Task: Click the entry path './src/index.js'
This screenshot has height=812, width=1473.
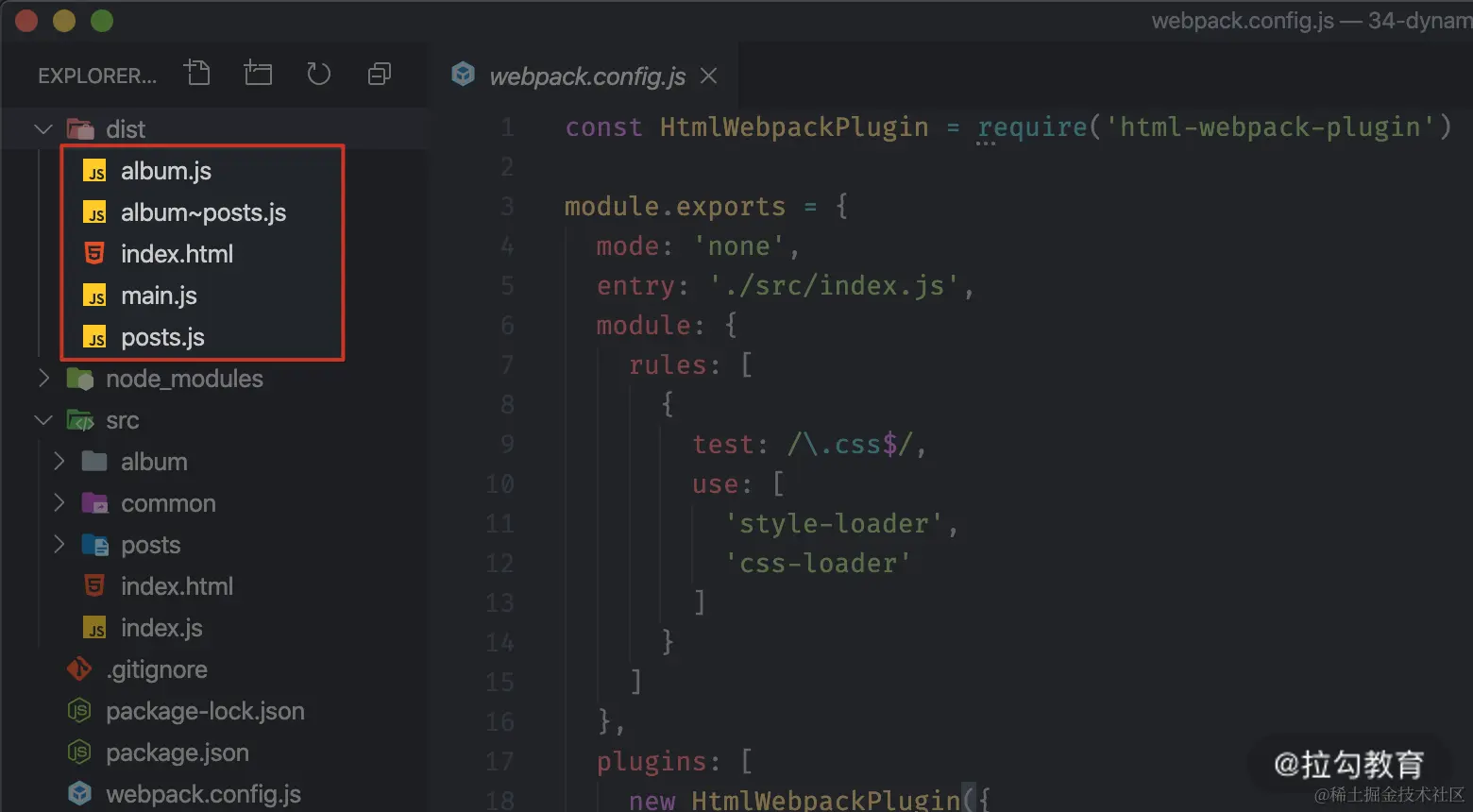Action: point(835,285)
